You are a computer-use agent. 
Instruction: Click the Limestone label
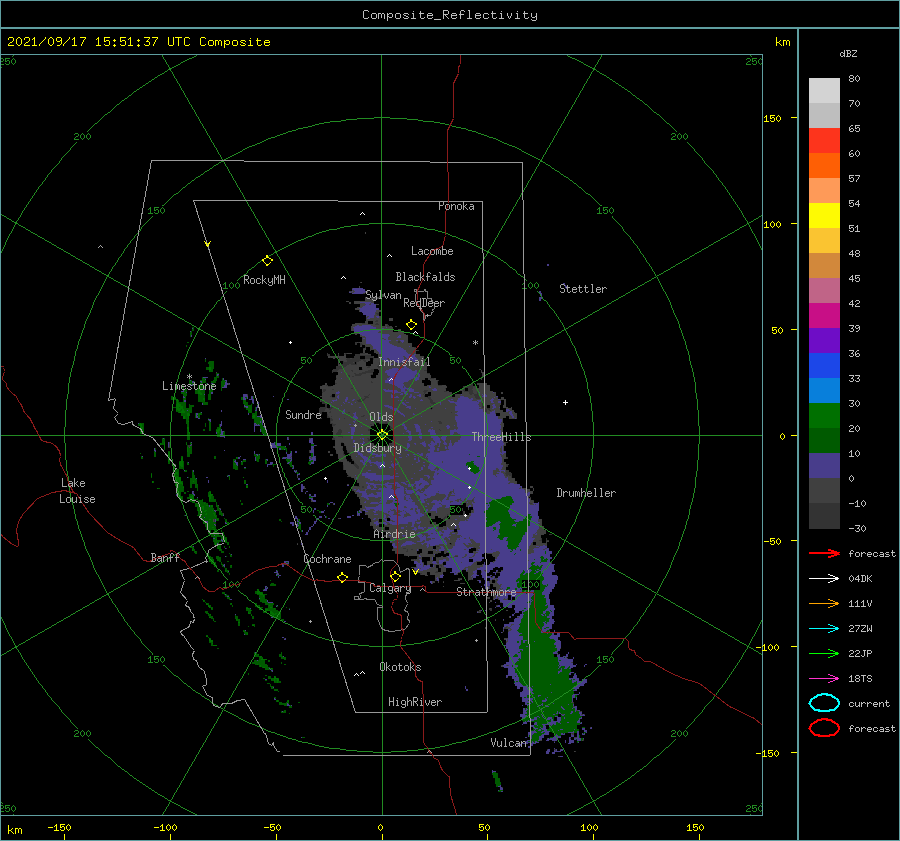click(189, 386)
